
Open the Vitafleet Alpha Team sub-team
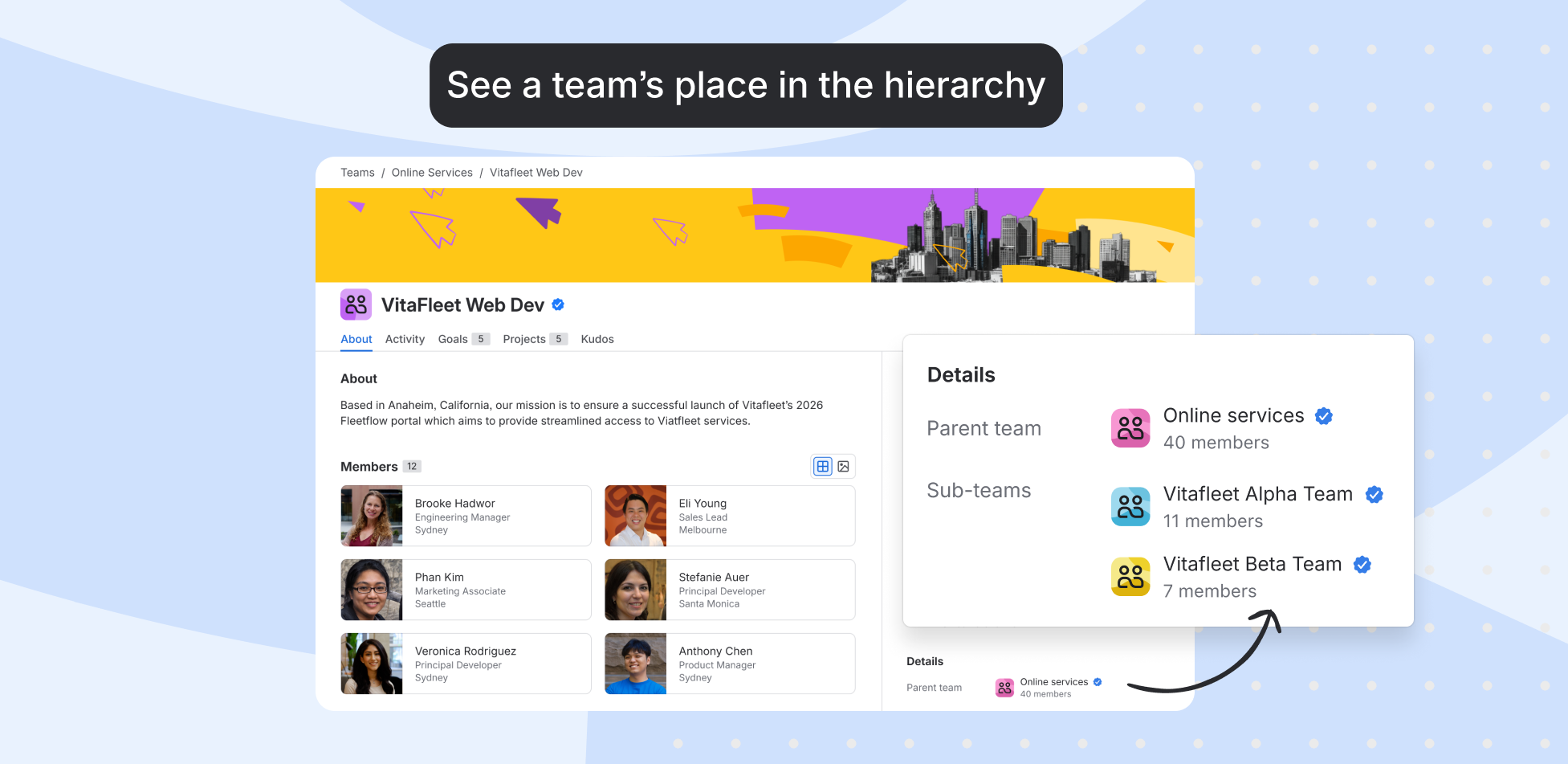(1258, 494)
